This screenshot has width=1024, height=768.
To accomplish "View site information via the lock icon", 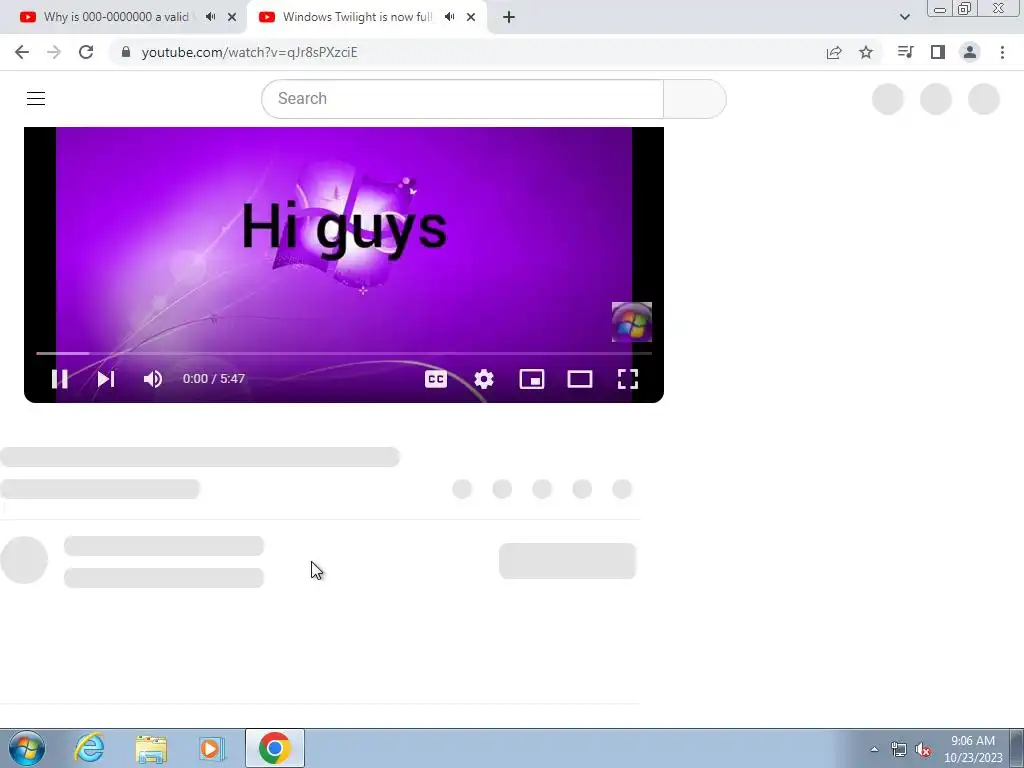I will point(126,52).
